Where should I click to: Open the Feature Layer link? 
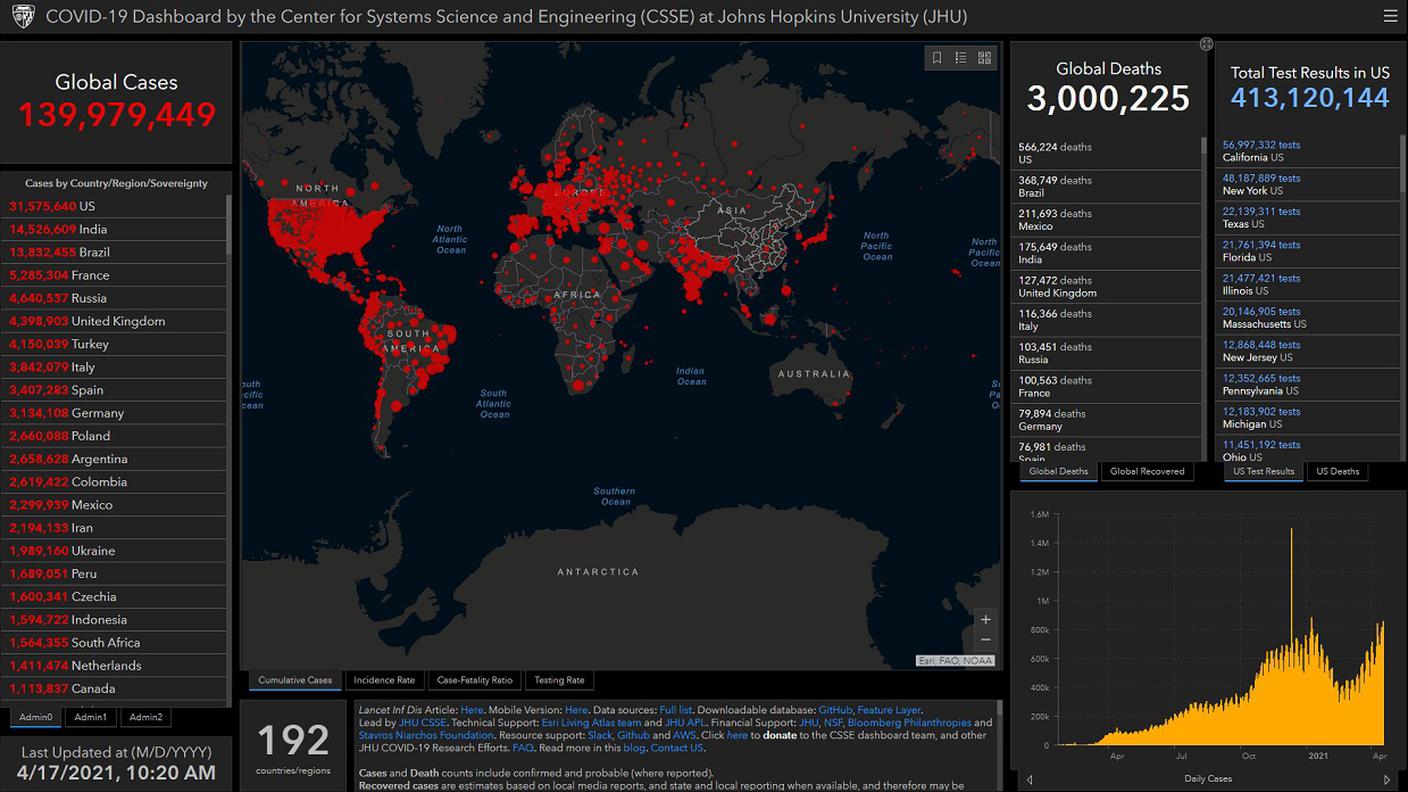coord(889,710)
